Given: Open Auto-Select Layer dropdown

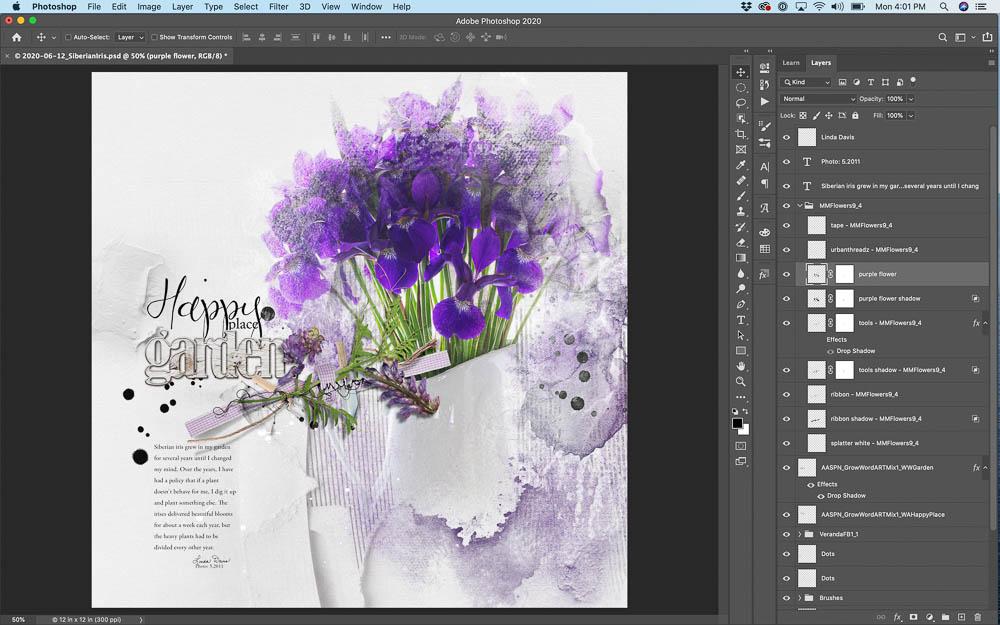Looking at the screenshot, I should 131,37.
